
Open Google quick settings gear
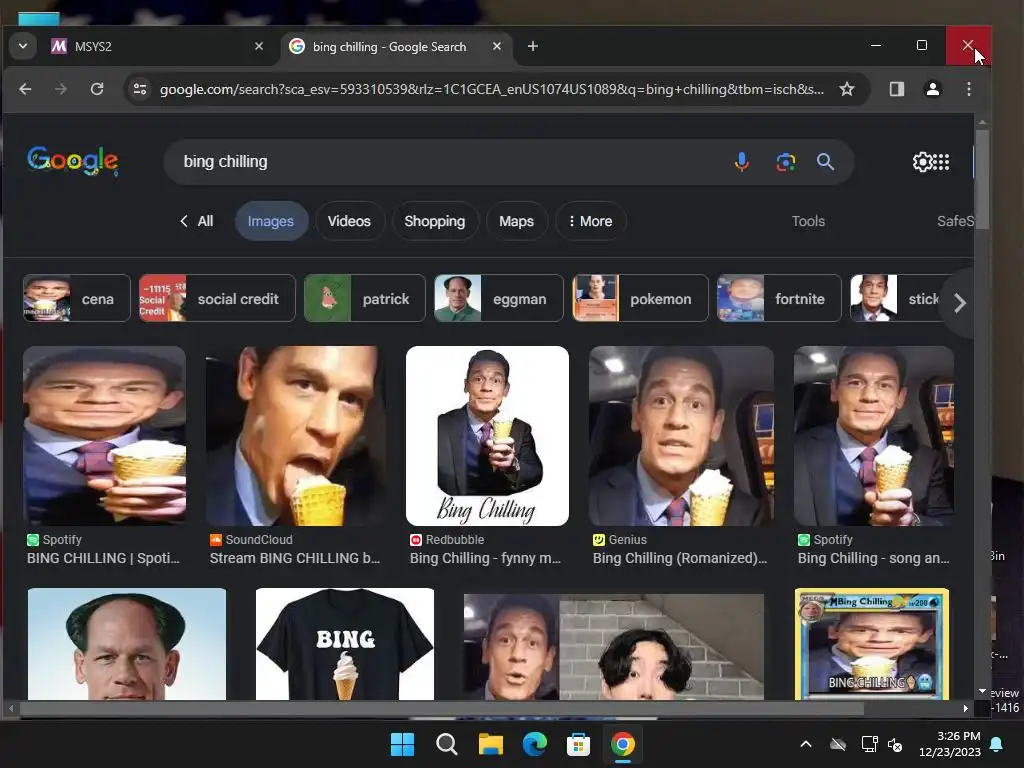922,161
